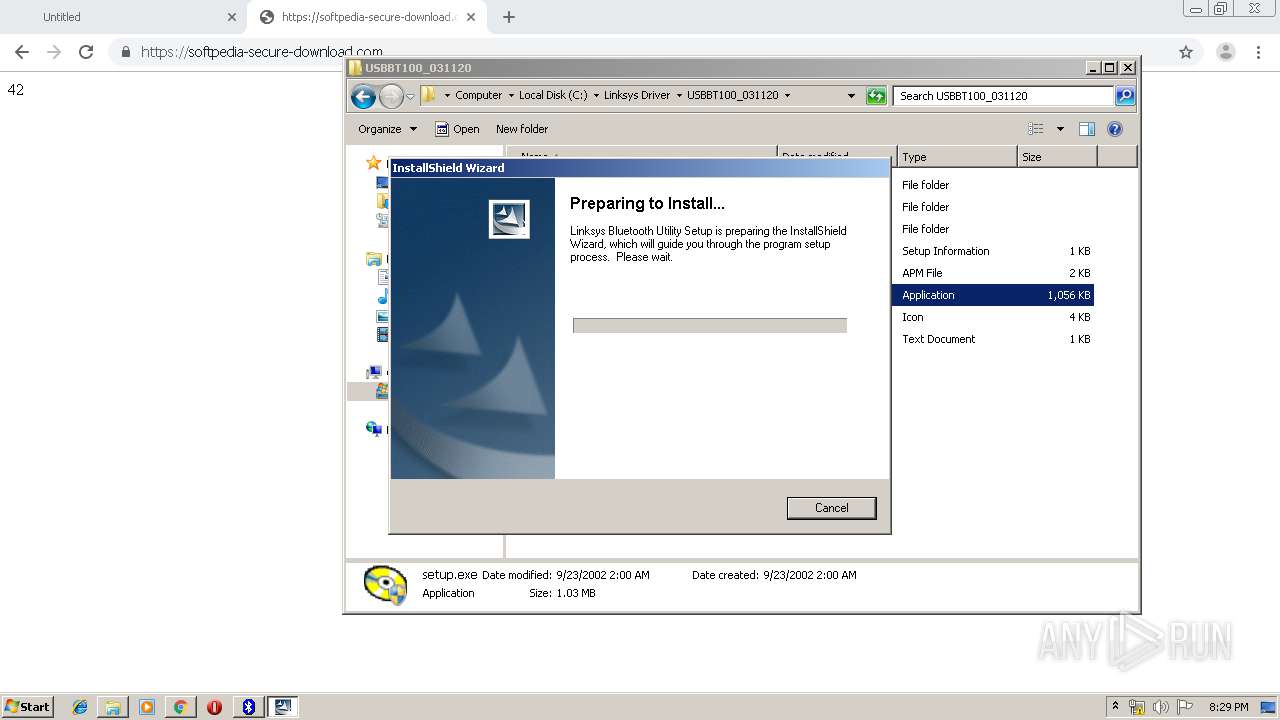Bookmark this page with the star icon

(x=1186, y=52)
